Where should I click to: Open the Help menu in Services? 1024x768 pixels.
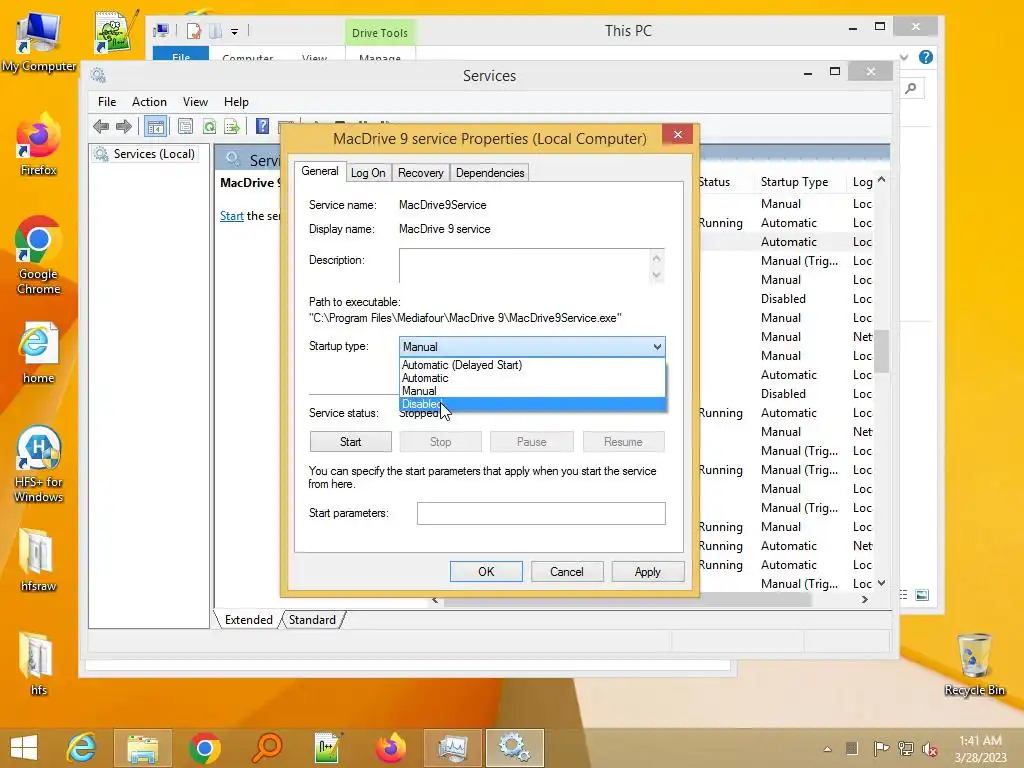(x=236, y=102)
